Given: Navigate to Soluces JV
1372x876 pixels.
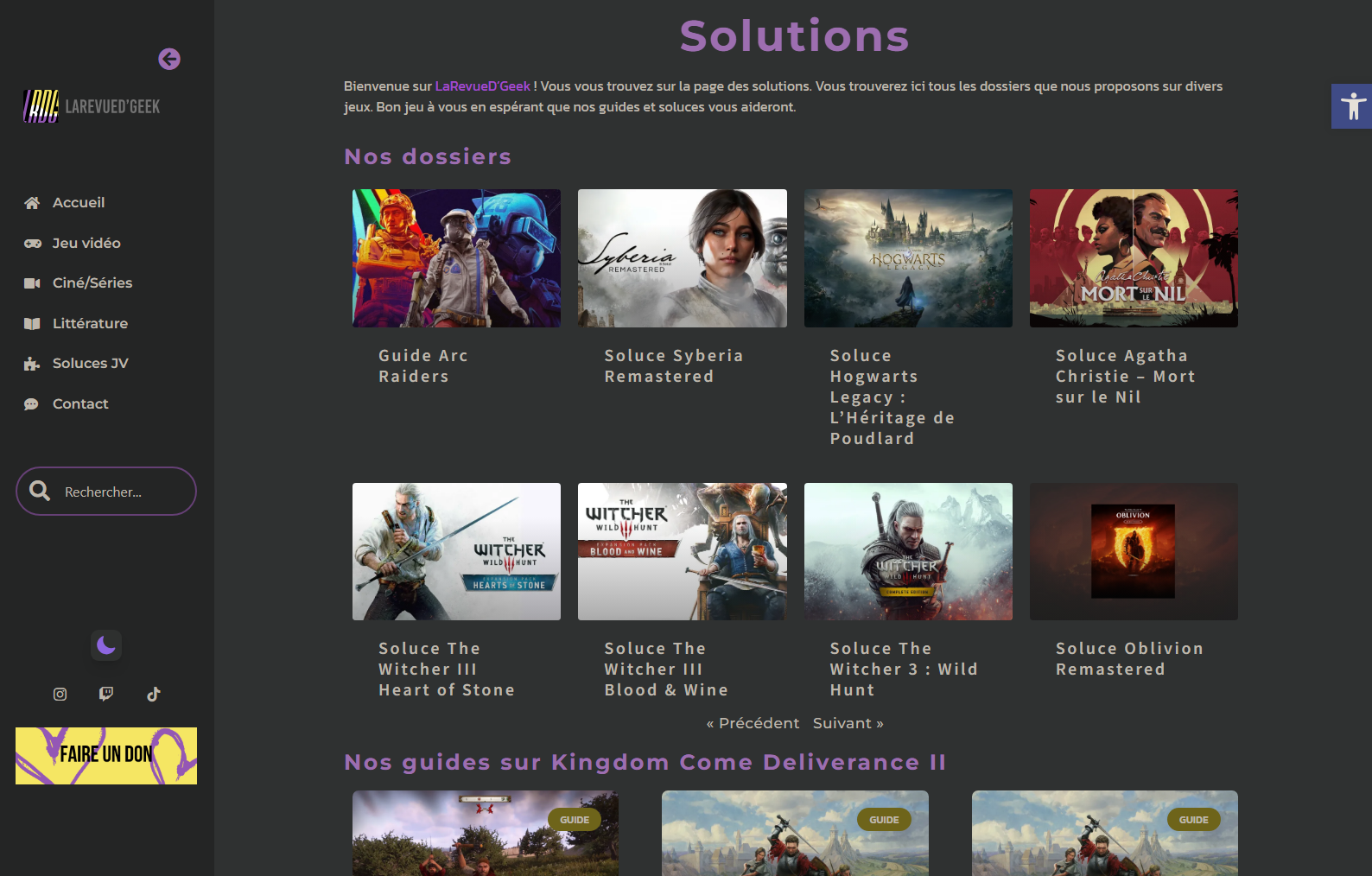Looking at the screenshot, I should pyautogui.click(x=90, y=363).
